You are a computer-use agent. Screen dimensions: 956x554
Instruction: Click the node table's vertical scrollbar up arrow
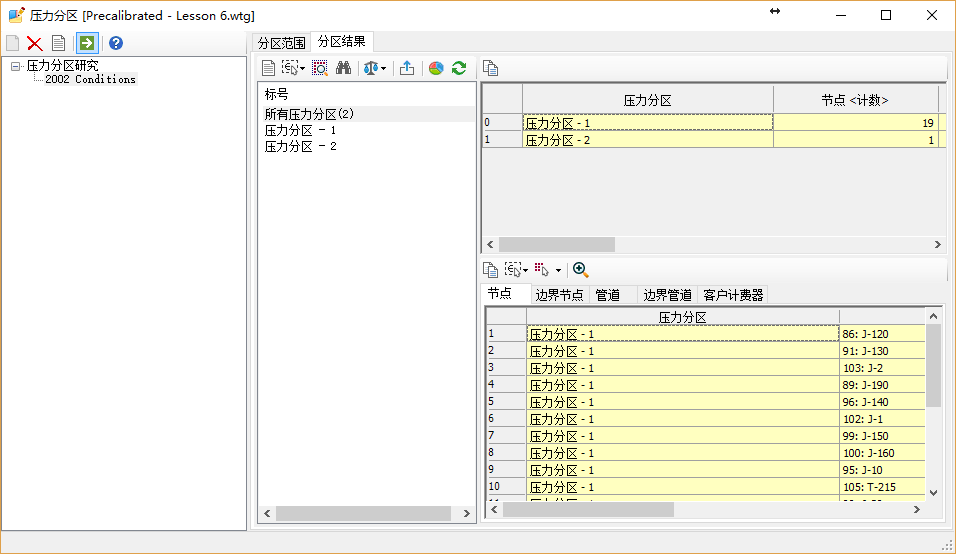tap(933, 316)
